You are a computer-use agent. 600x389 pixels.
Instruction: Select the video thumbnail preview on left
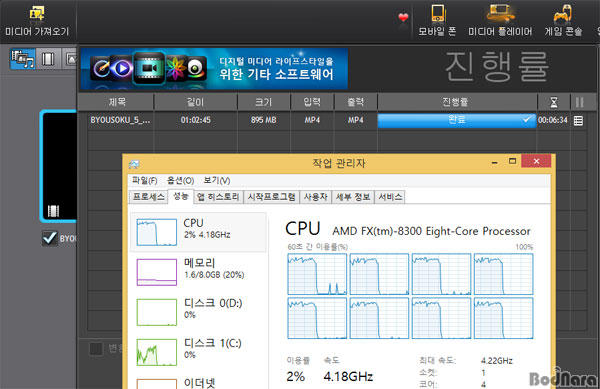pos(59,166)
